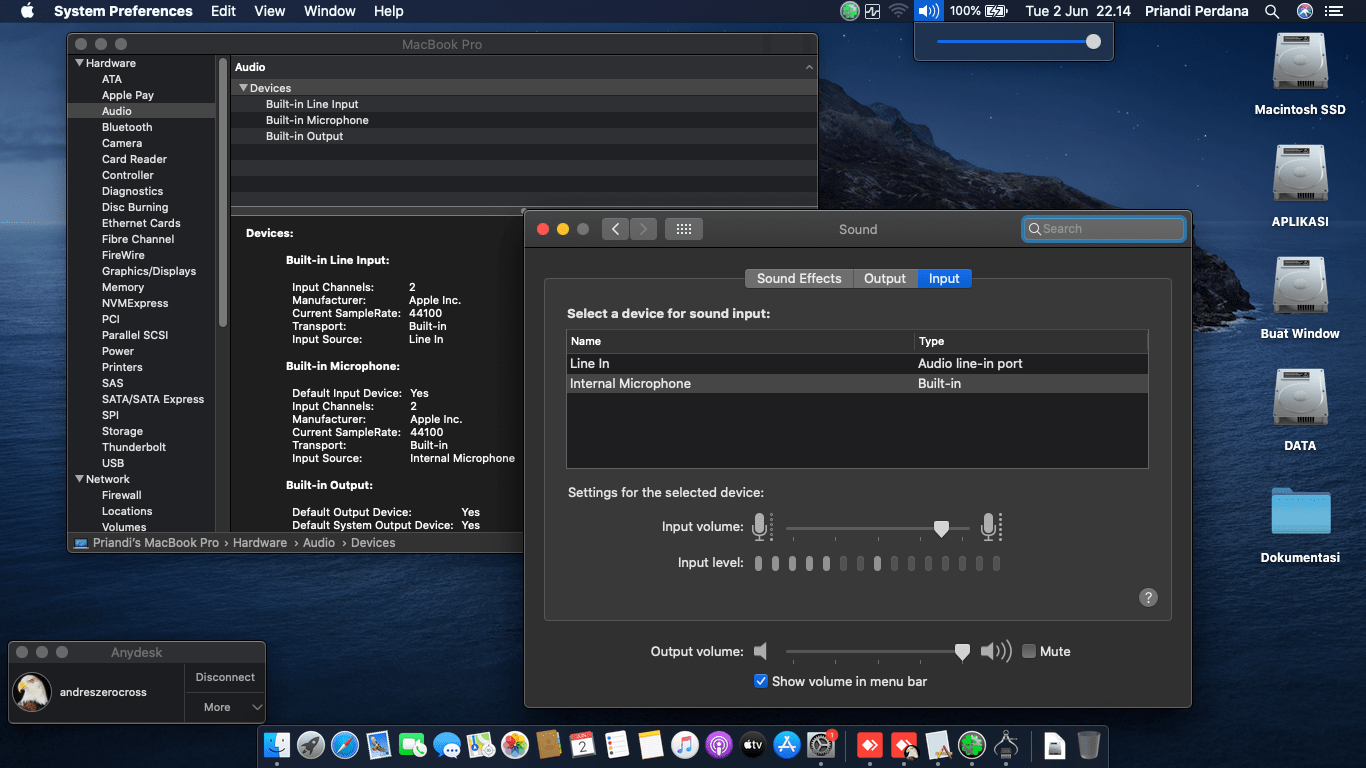Select Thunderbolt in the sidebar
Viewport: 1366px width, 768px height.
(134, 447)
